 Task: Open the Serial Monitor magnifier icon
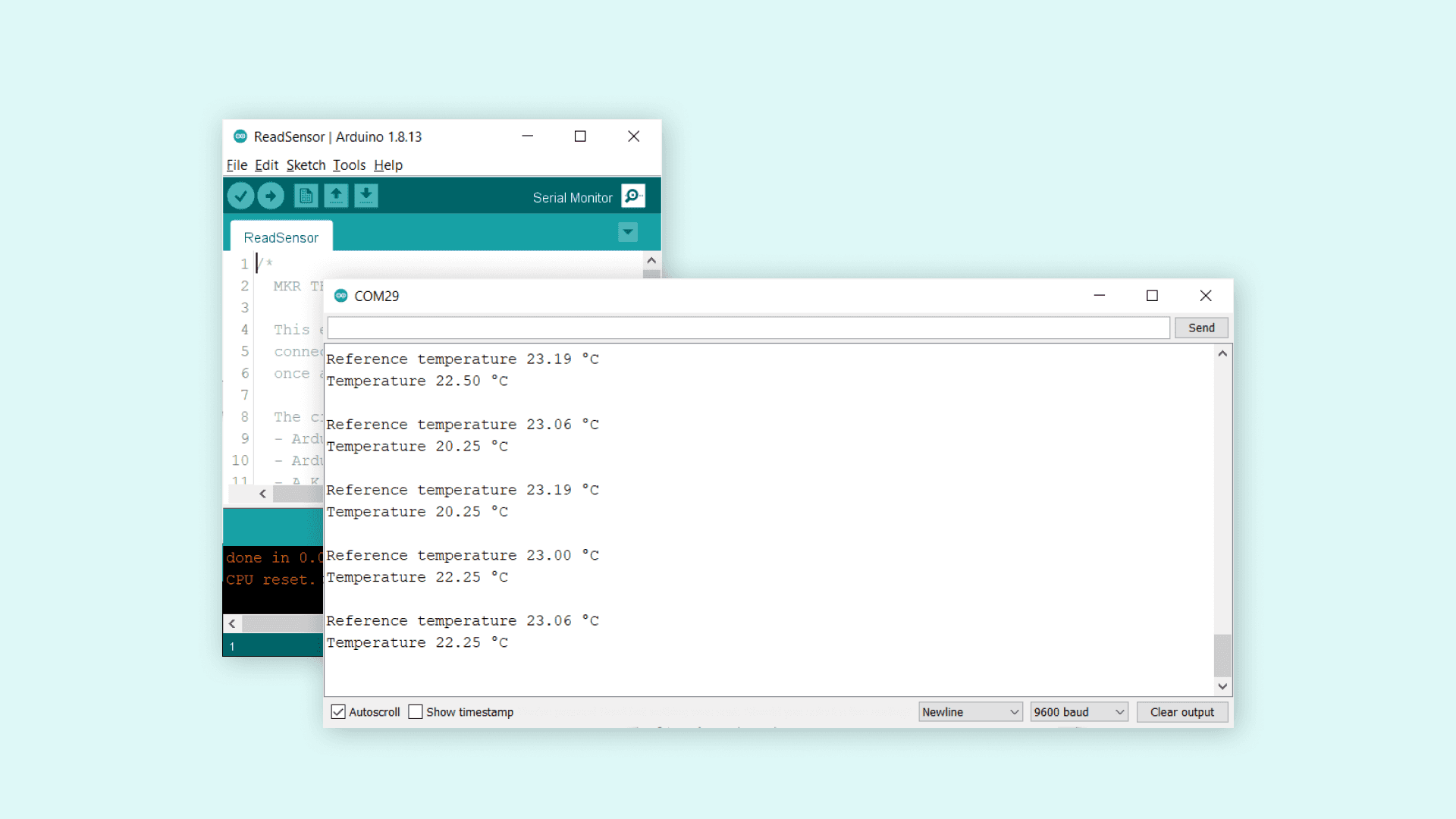click(632, 196)
